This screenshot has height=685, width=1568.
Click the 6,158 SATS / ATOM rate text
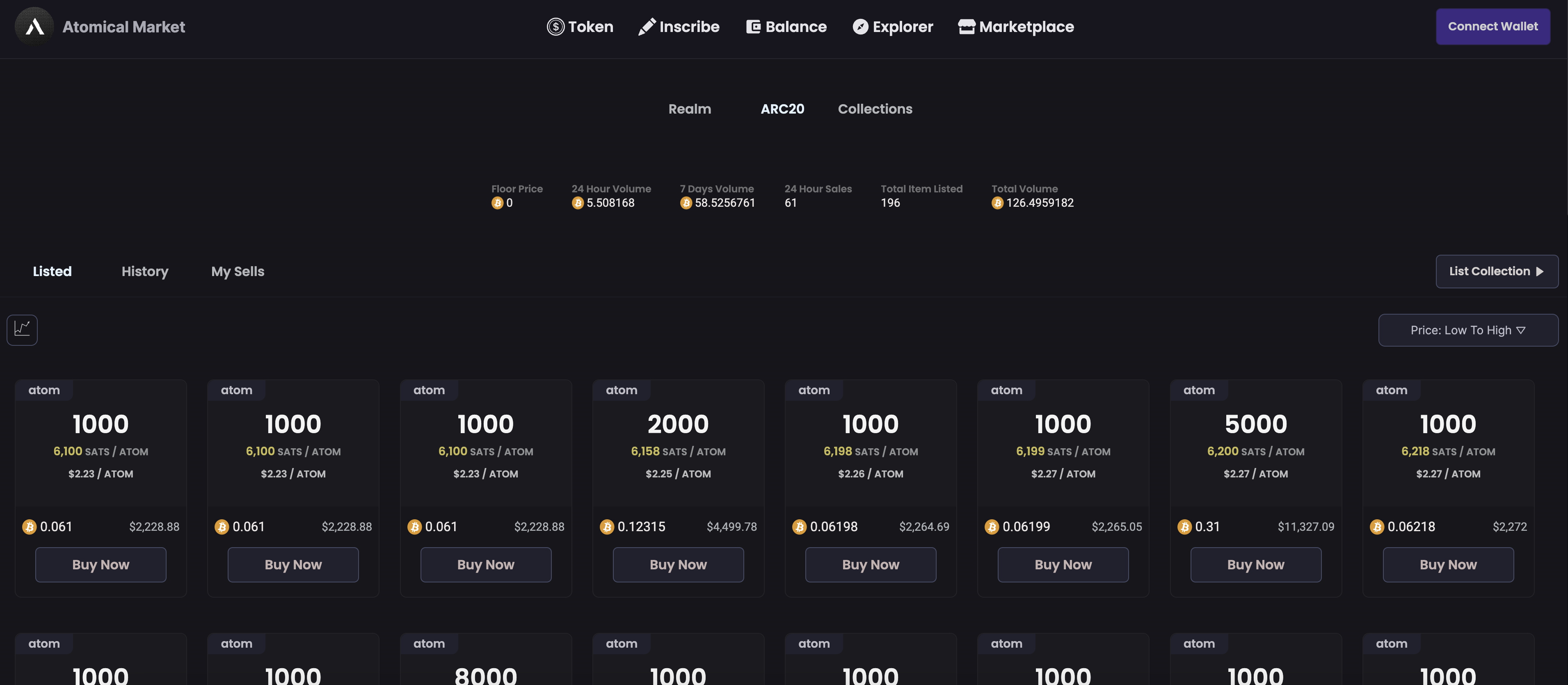click(678, 451)
